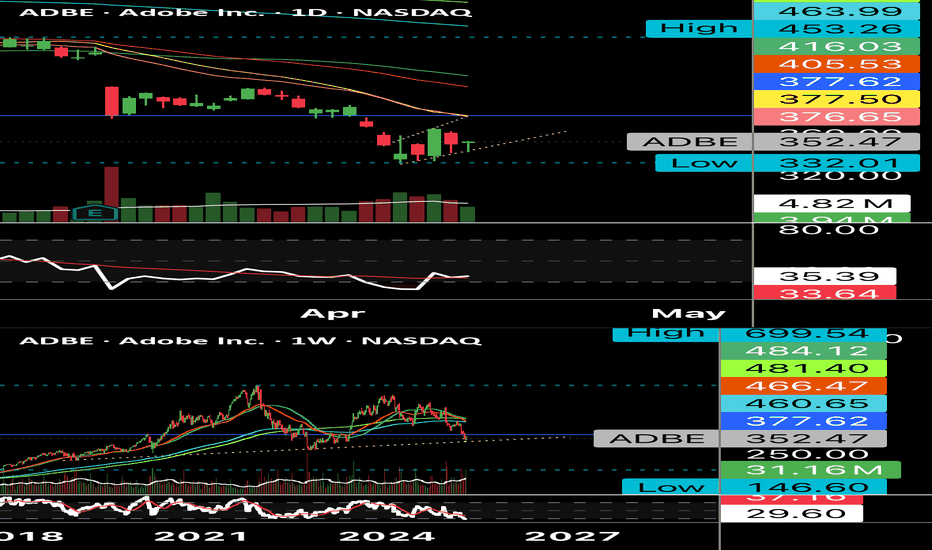The height and width of the screenshot is (550, 932).
Task: Click the May date label on time axis
Action: (x=688, y=313)
